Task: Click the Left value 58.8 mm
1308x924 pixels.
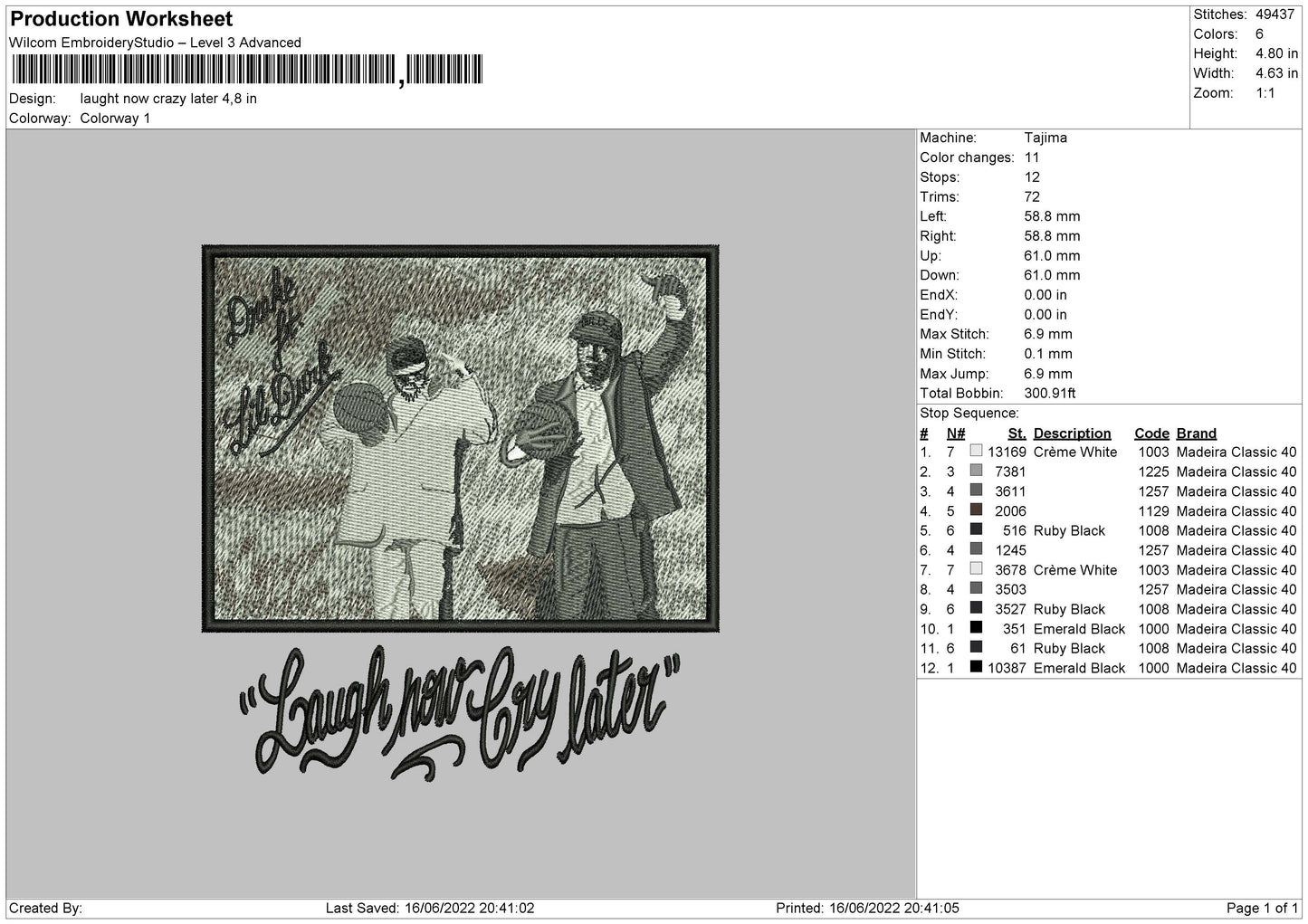Action: pos(1052,216)
